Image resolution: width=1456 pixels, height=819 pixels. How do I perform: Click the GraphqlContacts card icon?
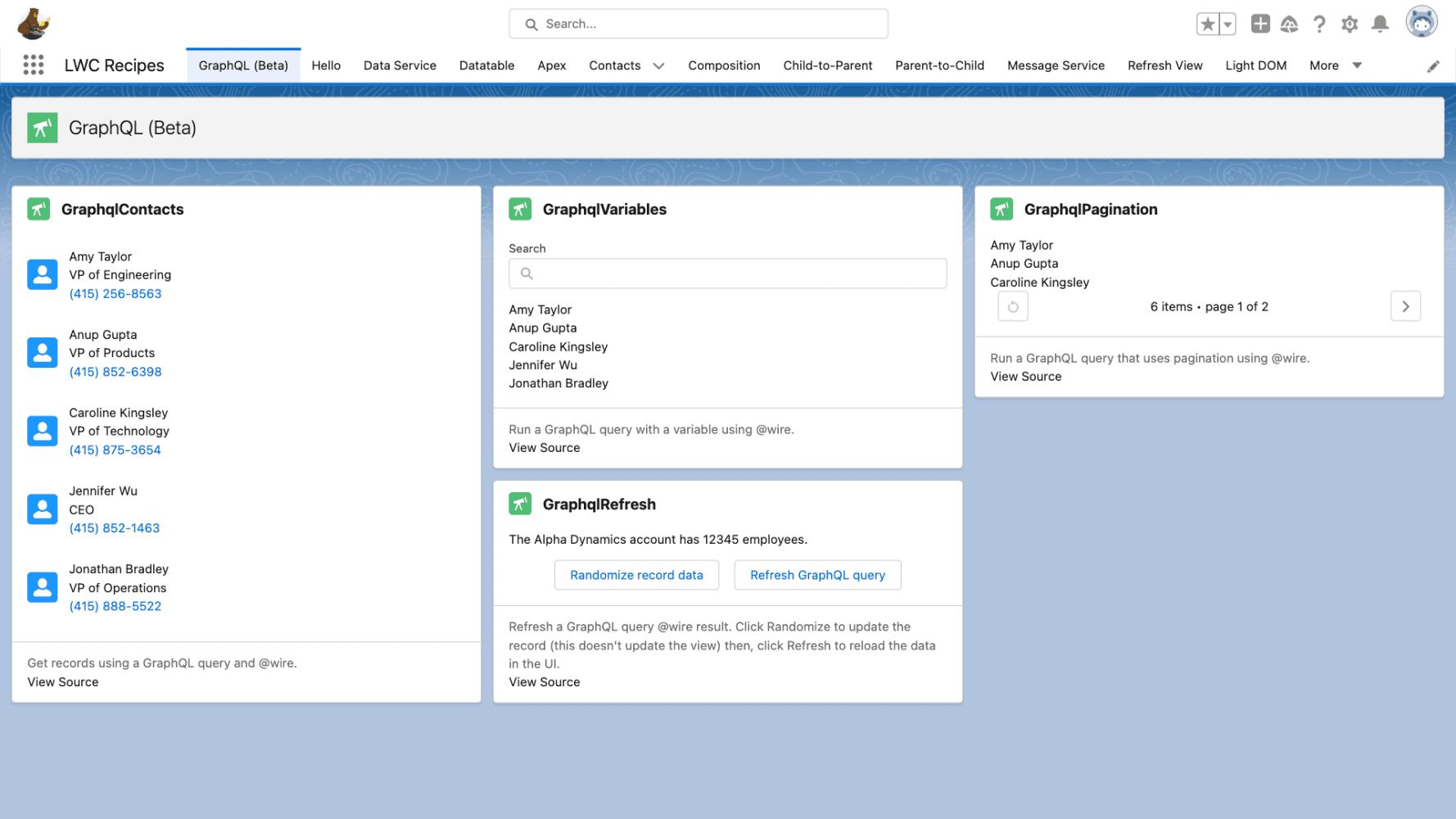point(38,209)
